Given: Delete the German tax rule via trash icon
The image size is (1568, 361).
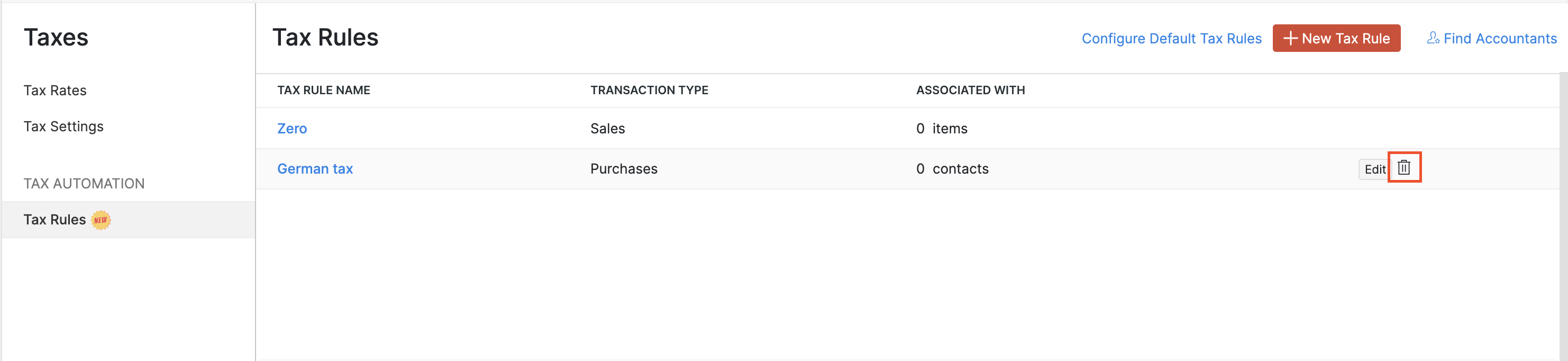Looking at the screenshot, I should 1403,167.
